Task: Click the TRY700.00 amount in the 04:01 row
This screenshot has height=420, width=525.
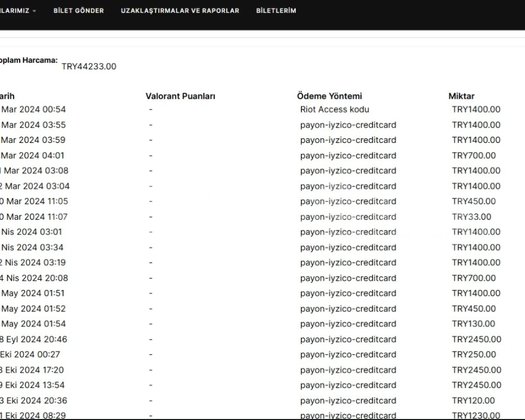Action: [x=474, y=155]
